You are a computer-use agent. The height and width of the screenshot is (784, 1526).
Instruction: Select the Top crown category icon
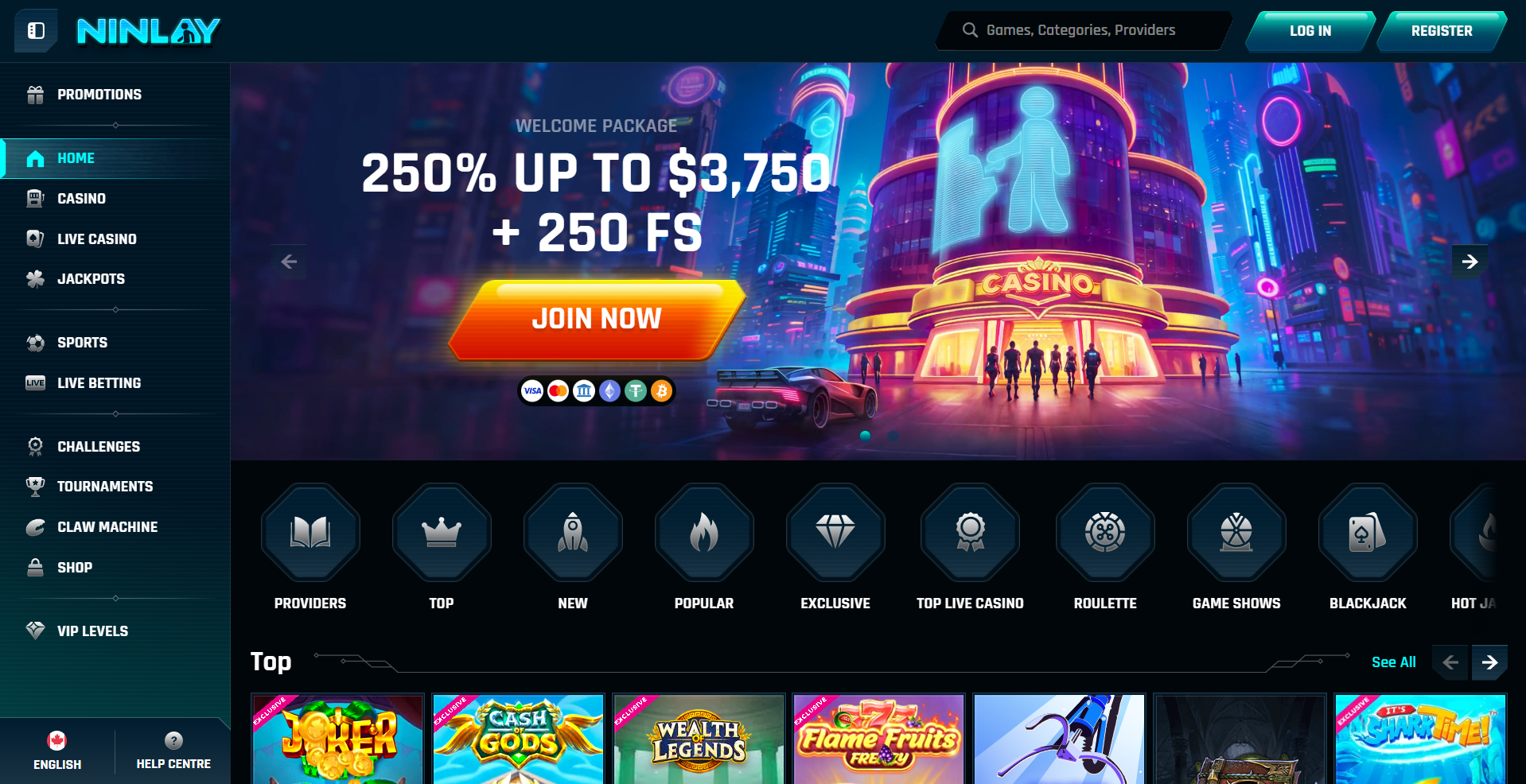tap(442, 532)
